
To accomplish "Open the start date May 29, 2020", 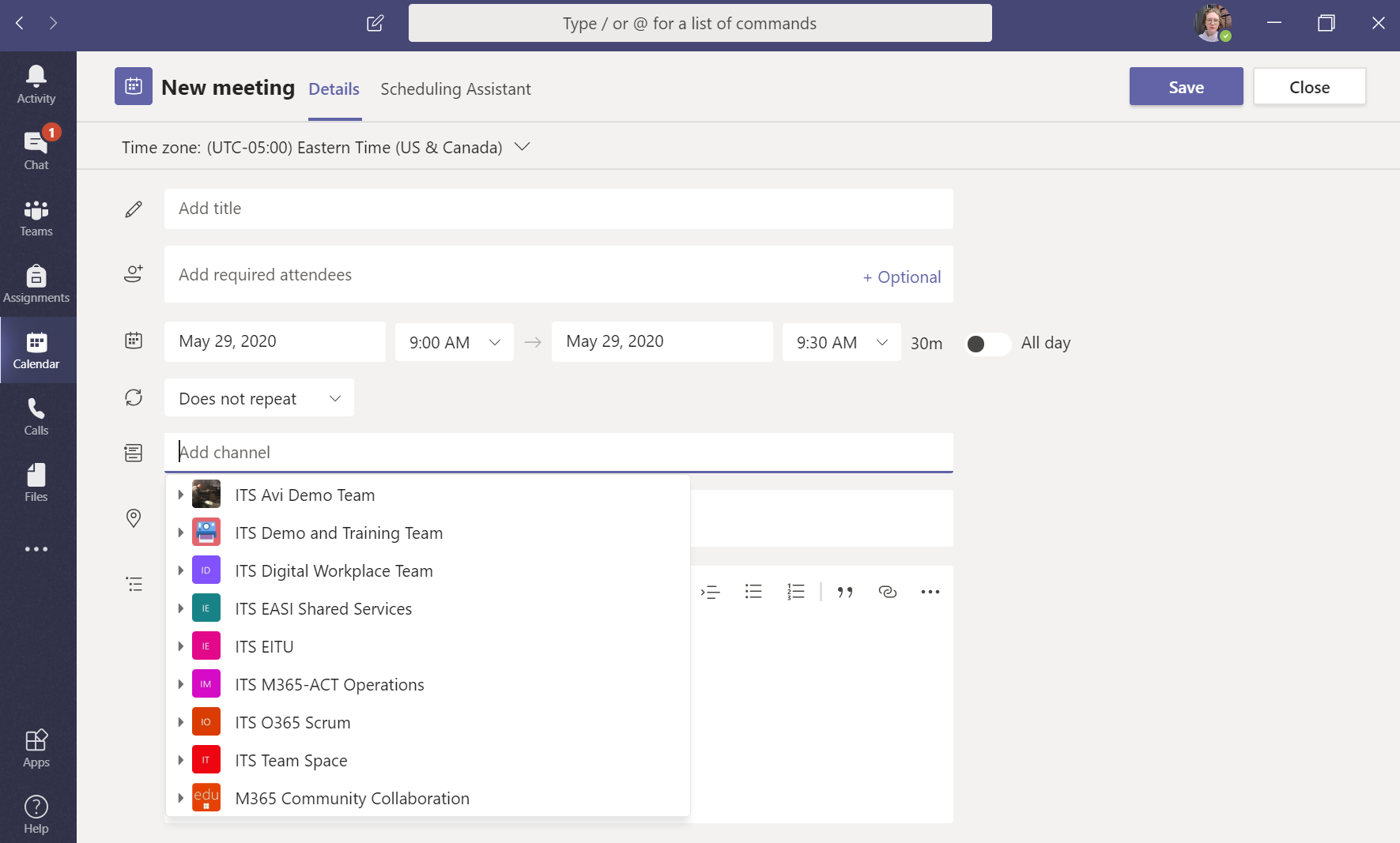I will (275, 341).
